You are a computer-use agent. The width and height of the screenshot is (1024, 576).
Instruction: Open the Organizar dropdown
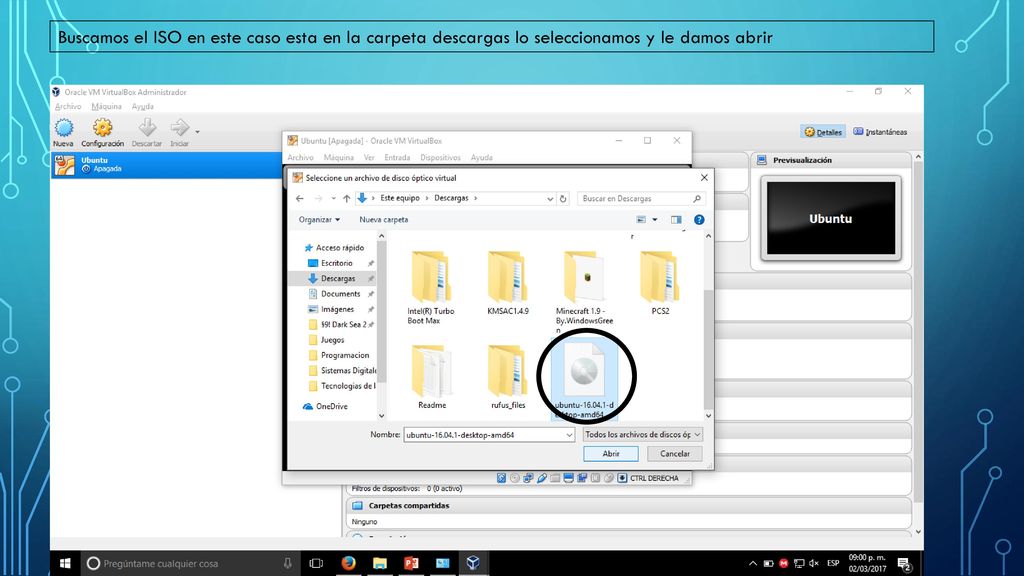[x=319, y=220]
